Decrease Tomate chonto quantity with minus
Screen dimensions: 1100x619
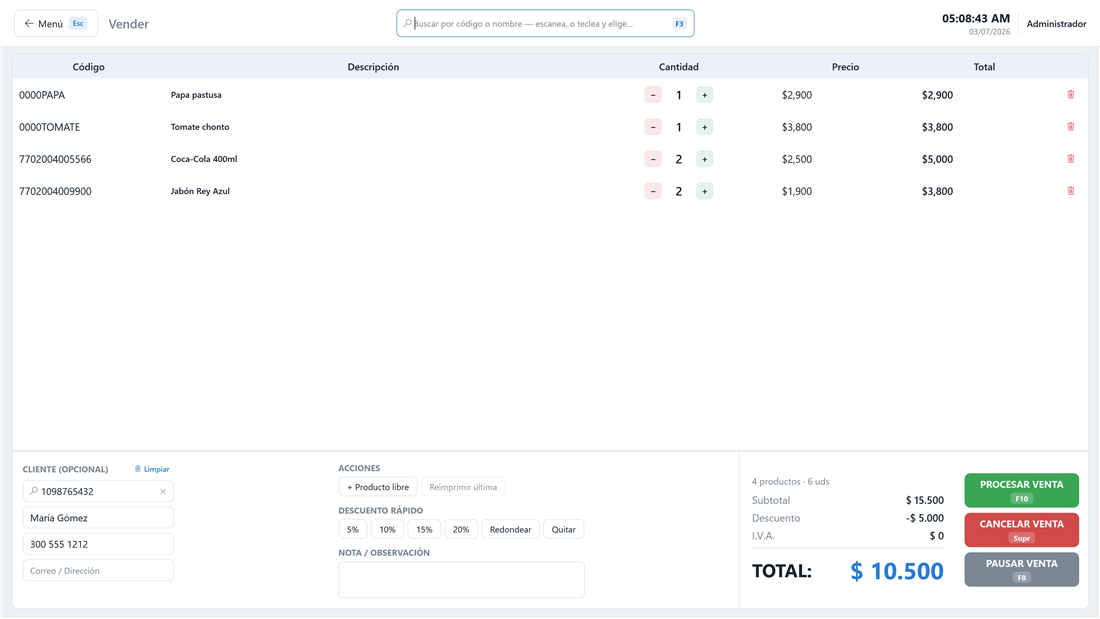(x=653, y=127)
